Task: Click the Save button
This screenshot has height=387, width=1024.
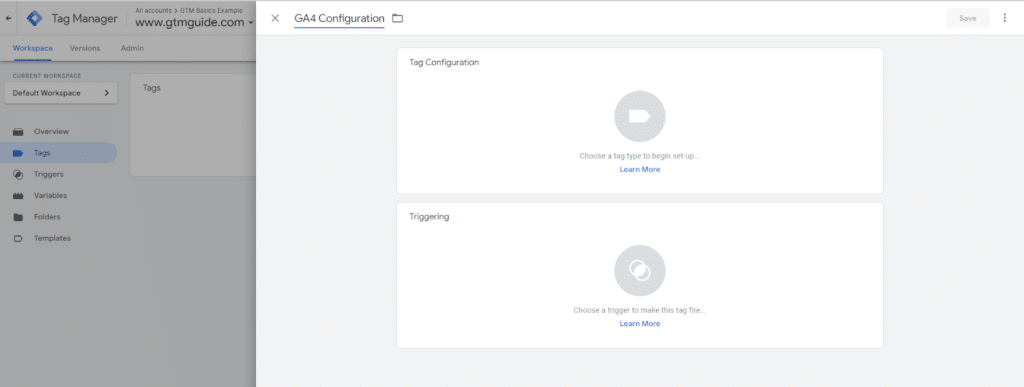Action: point(967,18)
